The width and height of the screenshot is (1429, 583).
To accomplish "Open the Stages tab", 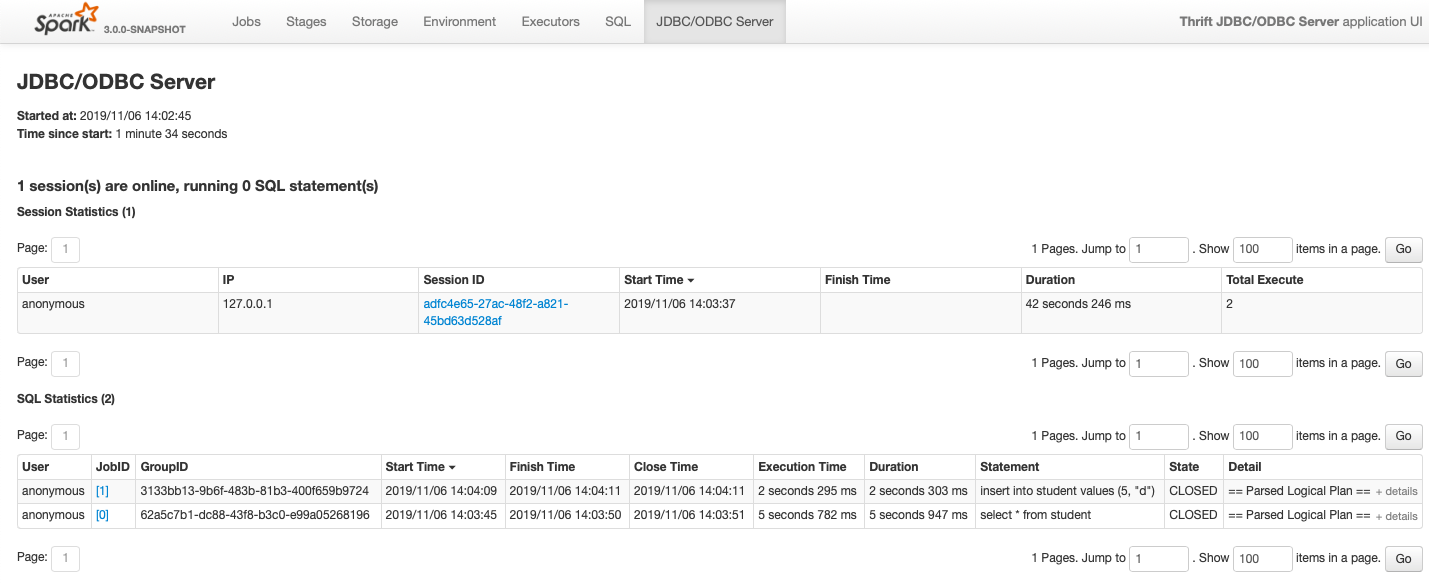I will (x=306, y=21).
